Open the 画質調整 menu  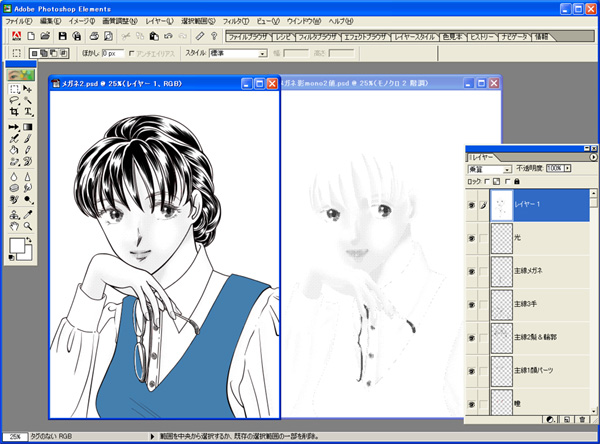tap(120, 21)
